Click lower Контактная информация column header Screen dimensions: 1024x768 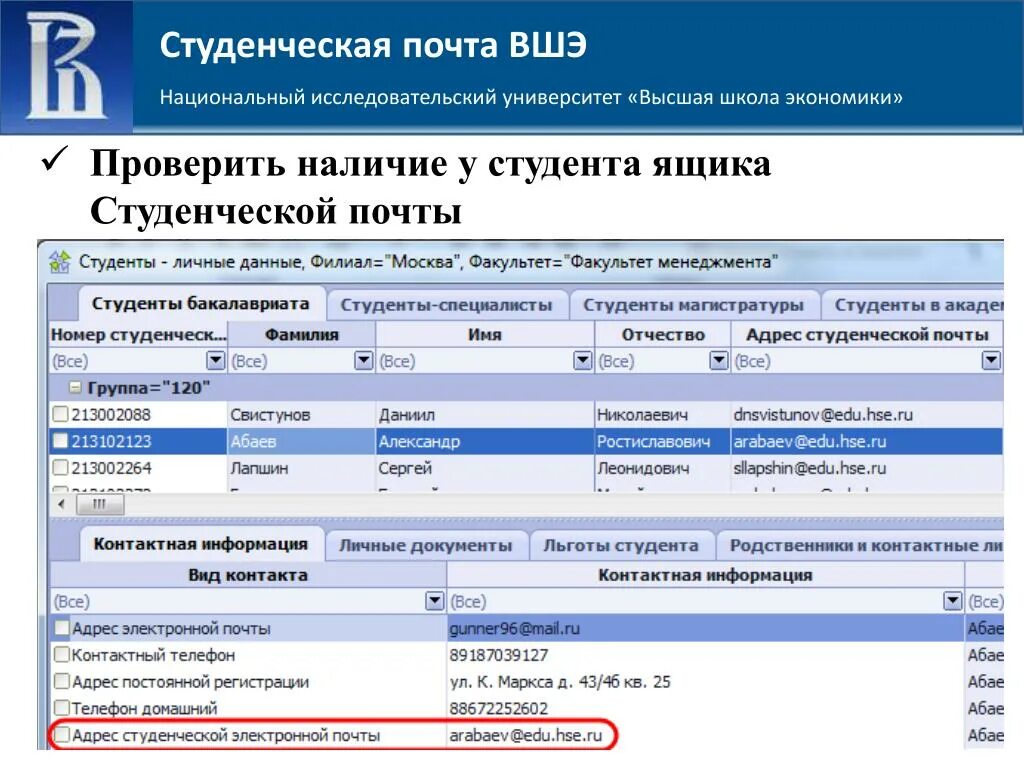[705, 575]
